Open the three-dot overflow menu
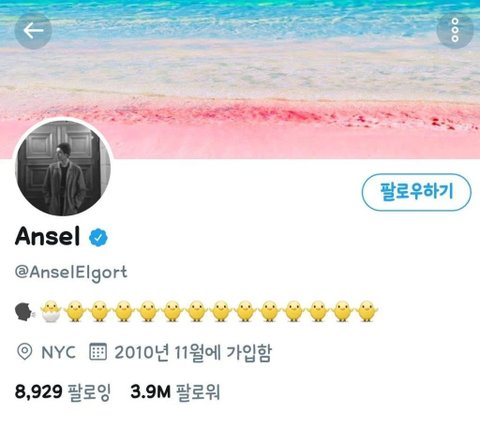 [x=455, y=30]
